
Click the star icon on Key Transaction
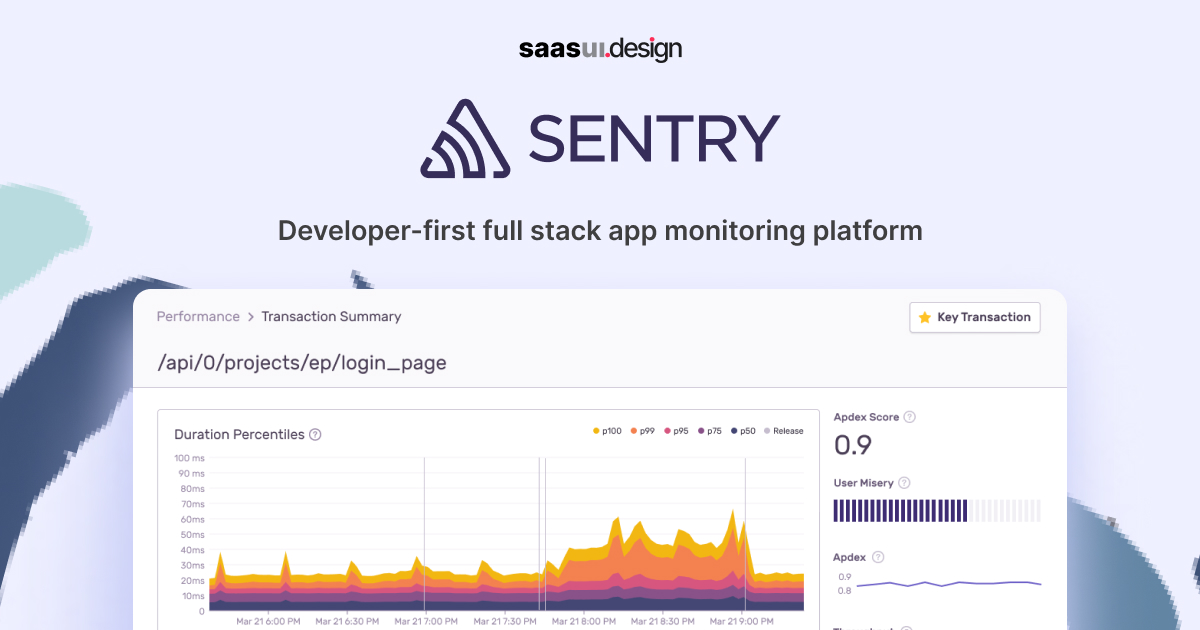click(x=924, y=317)
